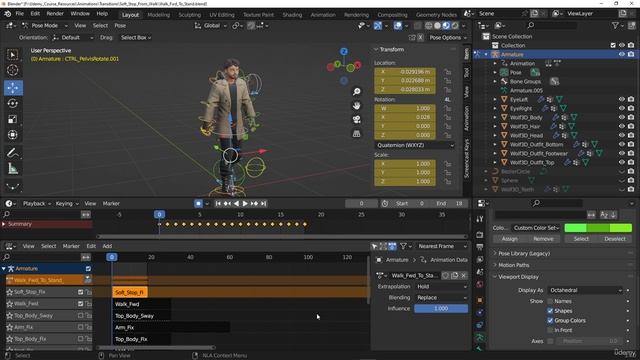Viewport: 640px width, 360px height.
Task: Toggle mute on Soft_Stop_Fix NLA track
Action: 80,292
